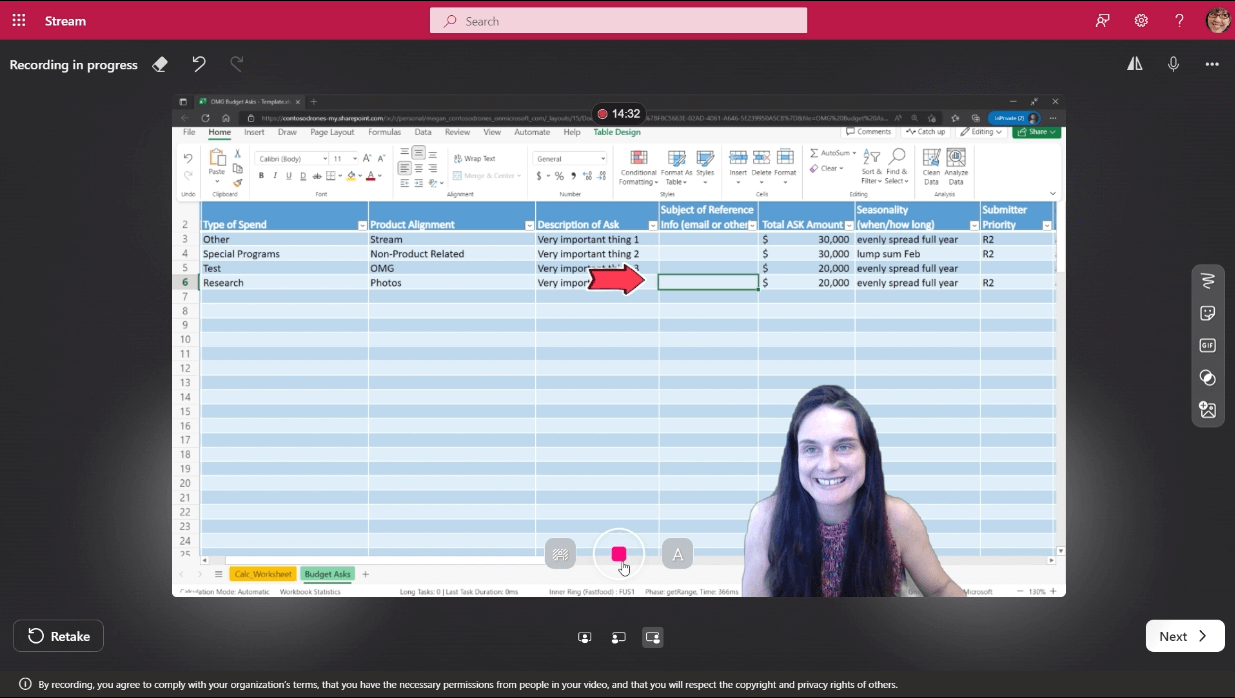This screenshot has width=1235, height=698.
Task: Mute the microphone in Stream recorder
Action: [x=1174, y=64]
